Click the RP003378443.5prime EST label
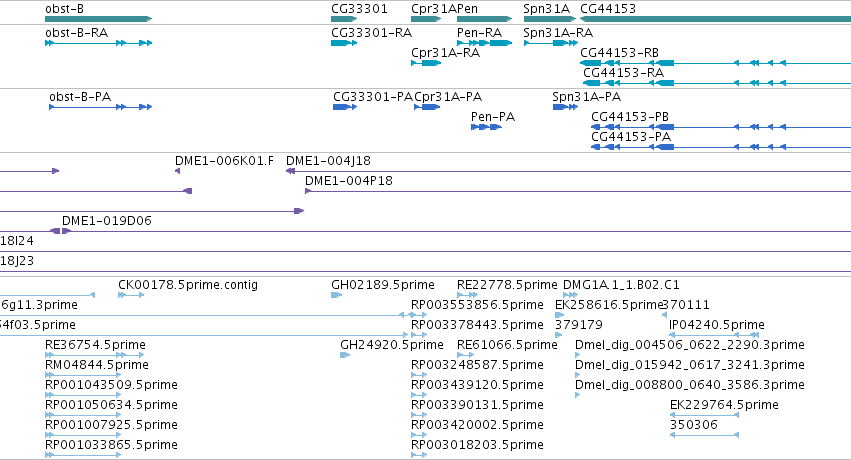Viewport: 851px width, 460px height. [x=477, y=325]
